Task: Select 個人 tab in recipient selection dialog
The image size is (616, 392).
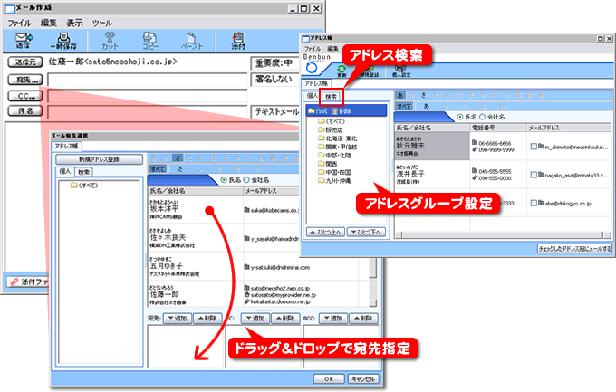Action: (x=65, y=171)
